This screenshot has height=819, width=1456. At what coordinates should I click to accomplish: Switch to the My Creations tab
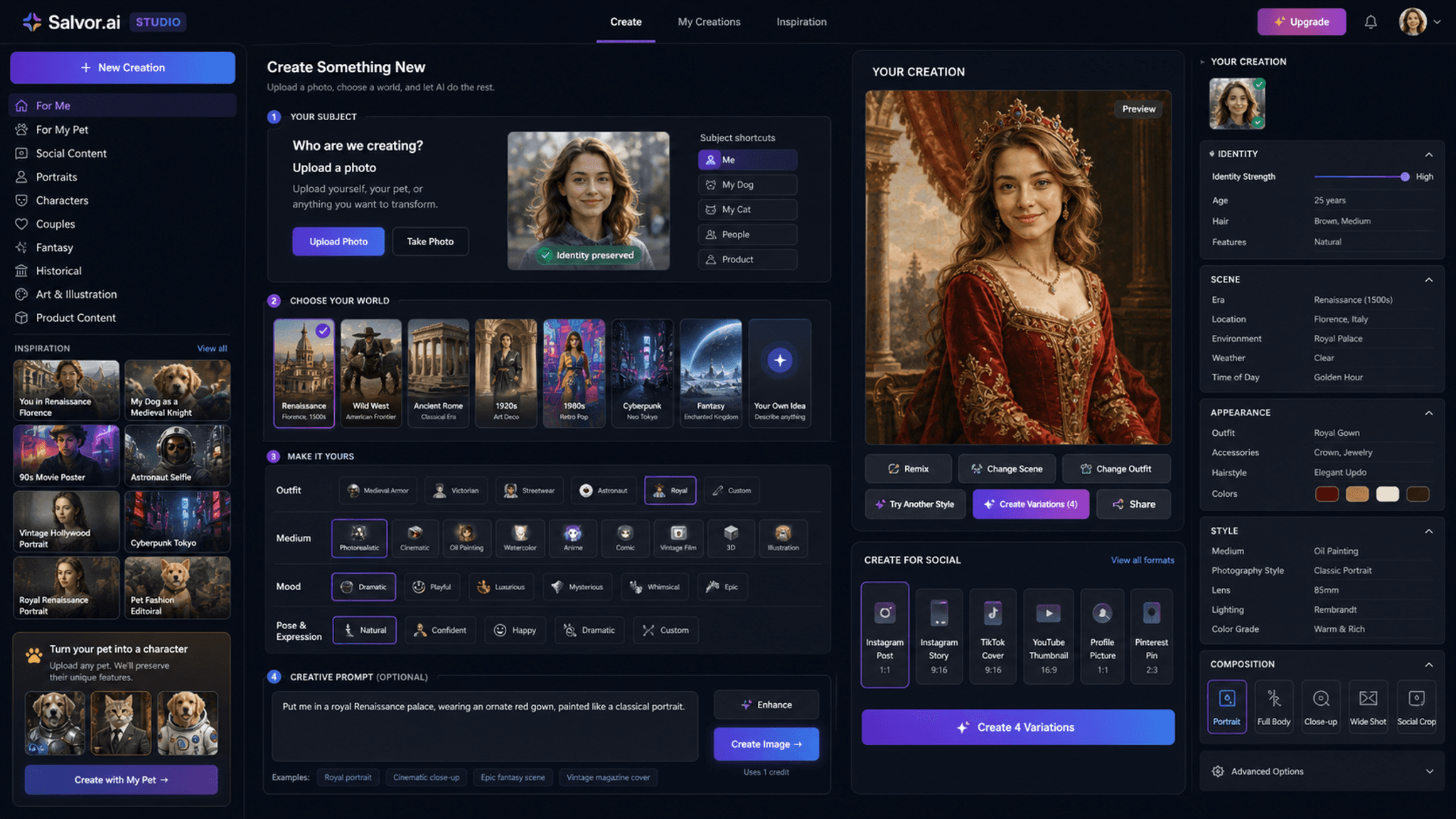pyautogui.click(x=709, y=22)
